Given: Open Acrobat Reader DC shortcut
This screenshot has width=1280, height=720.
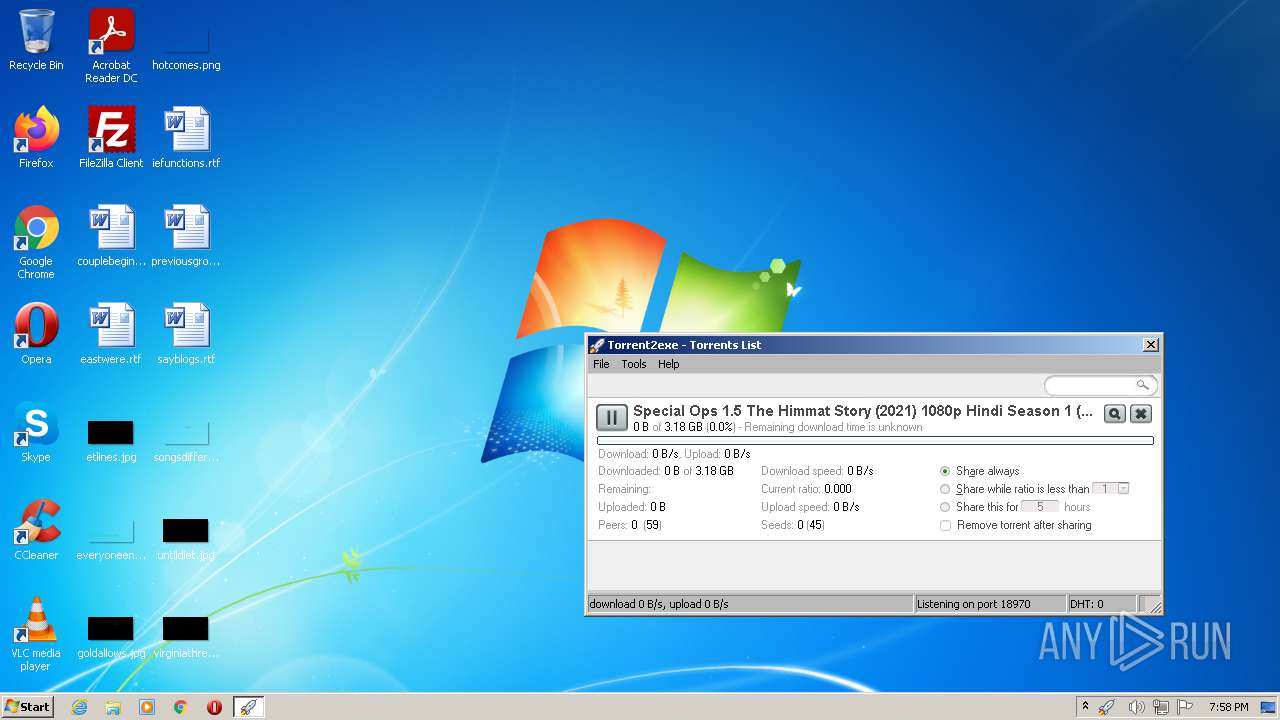Looking at the screenshot, I should point(111,45).
